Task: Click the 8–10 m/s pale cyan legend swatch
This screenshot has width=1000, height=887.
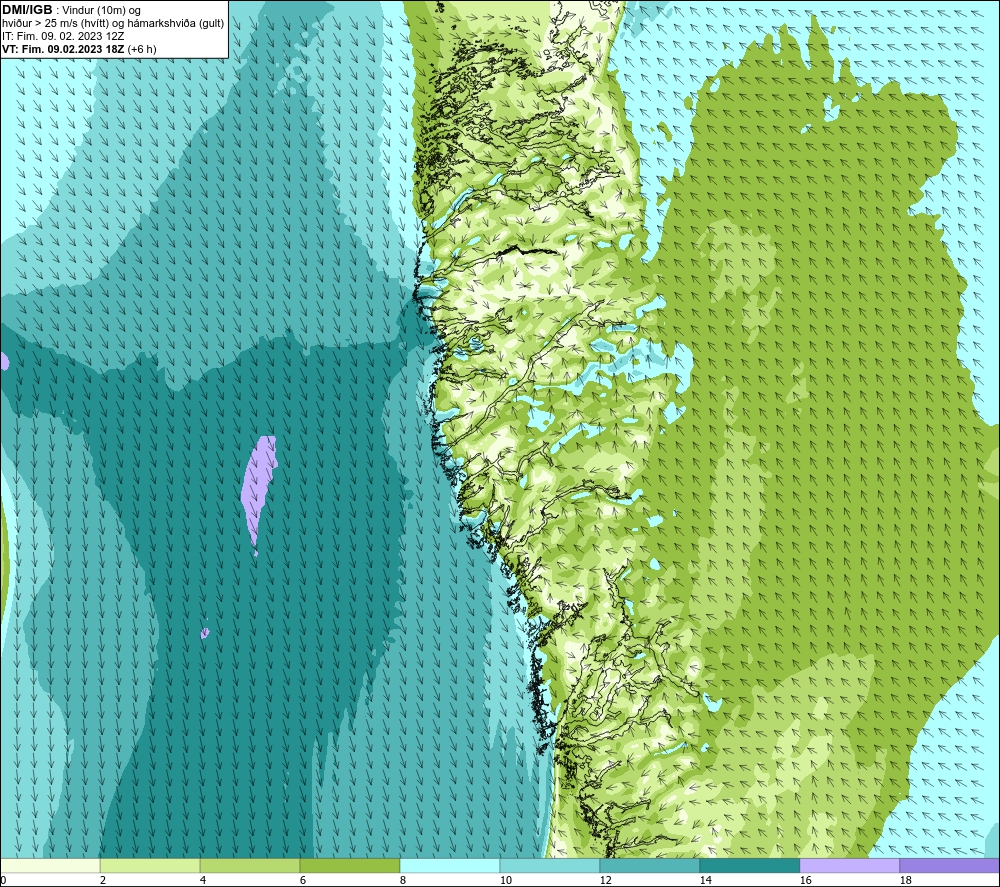Action: 450,865
